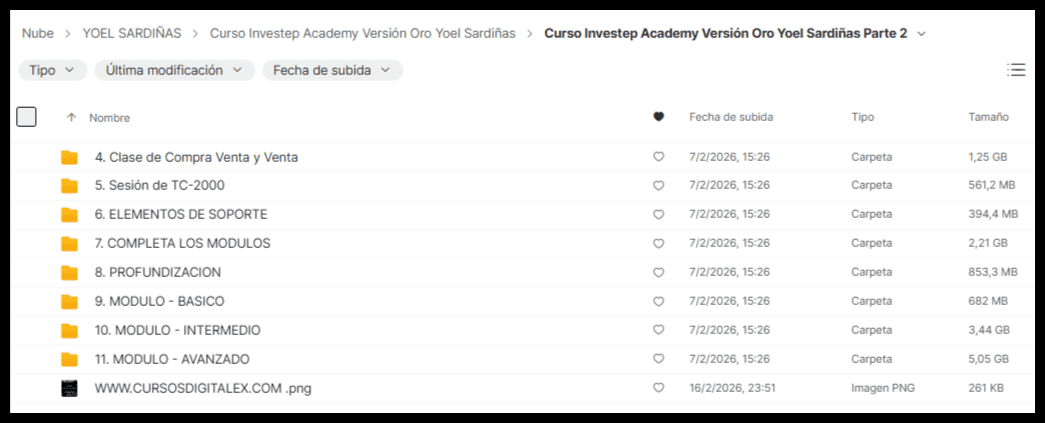Viewport: 1045px width, 423px height.
Task: Sort by the Tamaño column header
Action: 988,117
